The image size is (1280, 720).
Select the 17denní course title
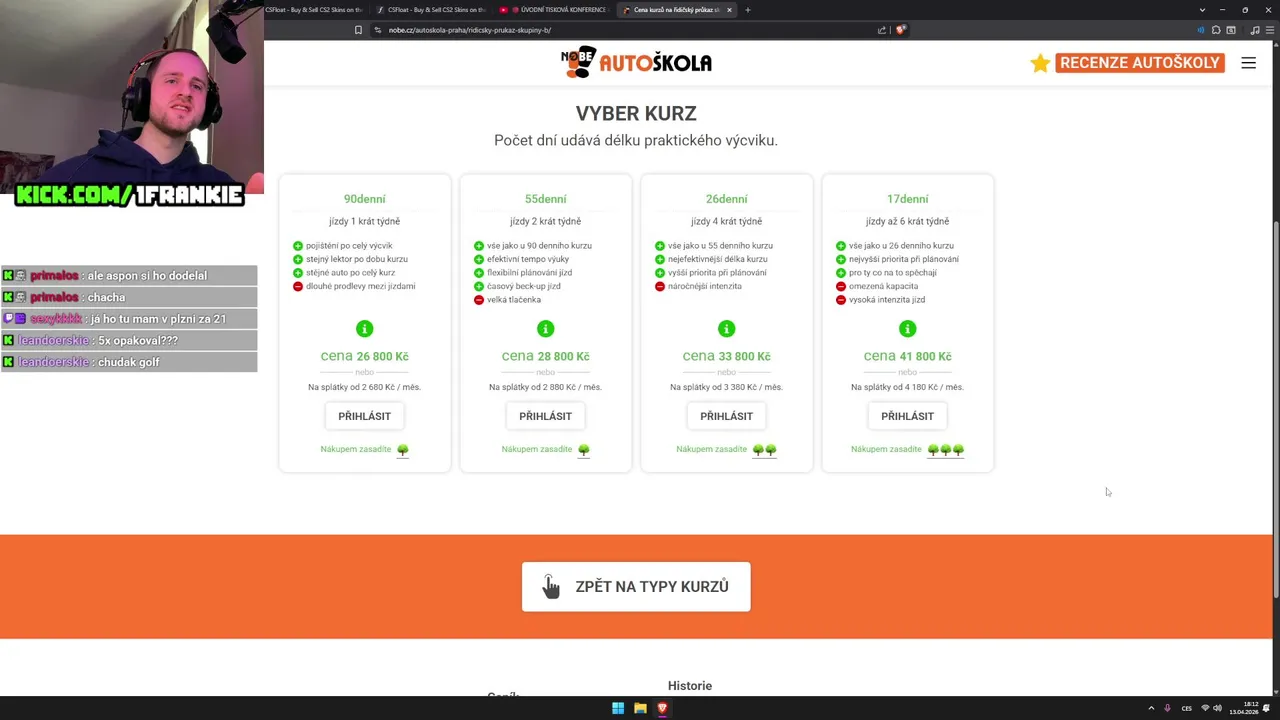907,199
